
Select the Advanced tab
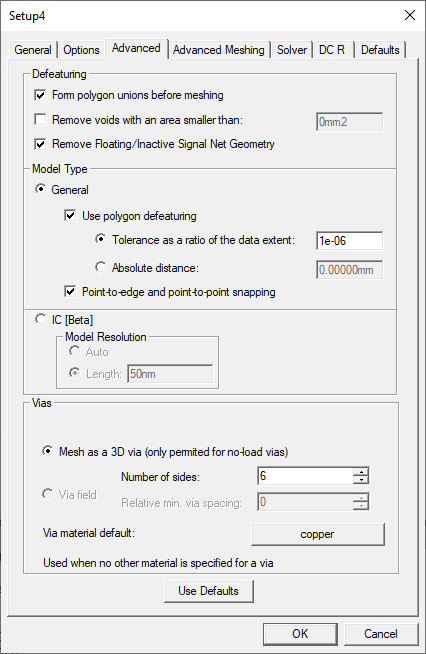pyautogui.click(x=136, y=48)
